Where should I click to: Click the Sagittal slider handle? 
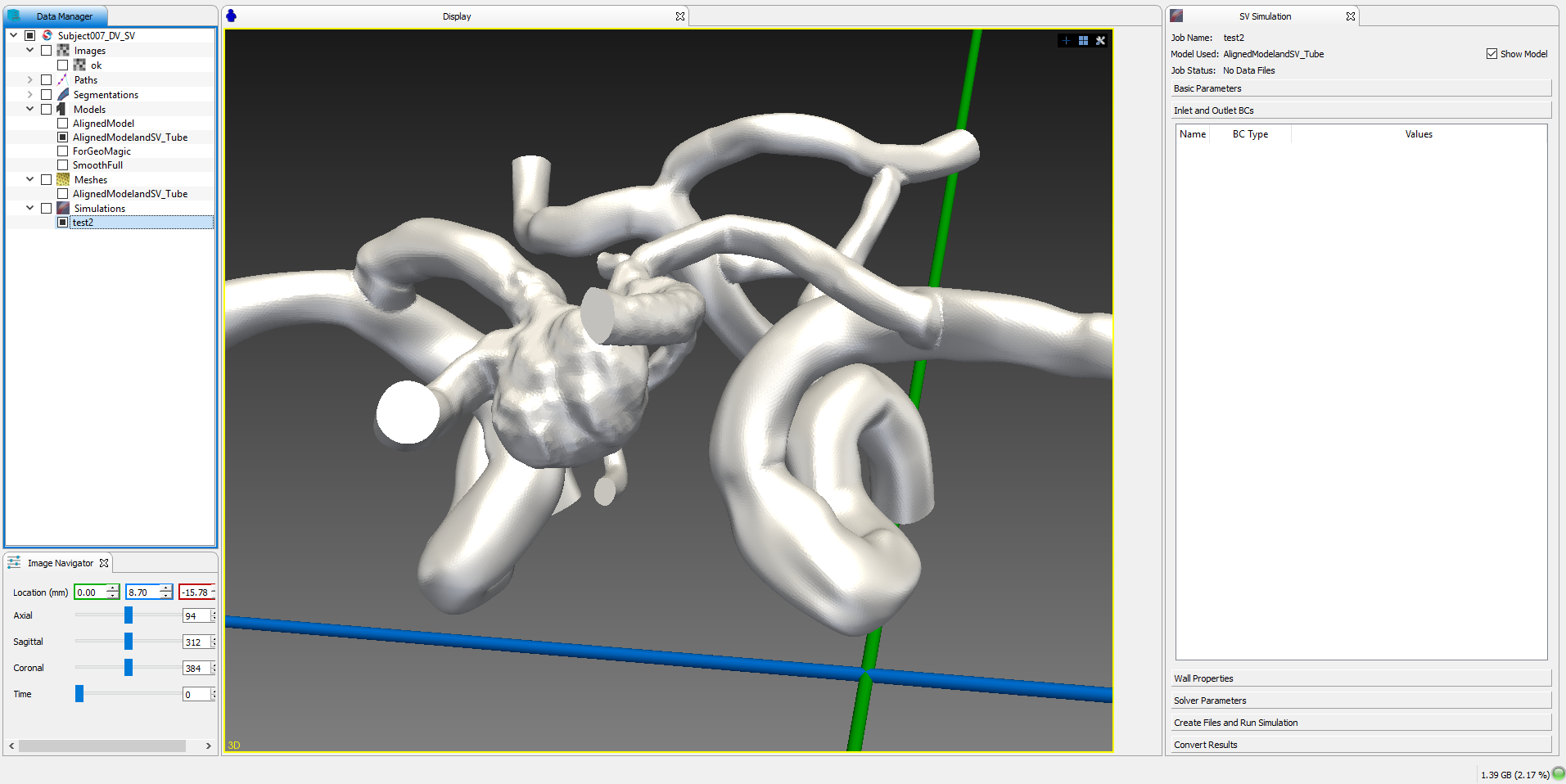point(129,641)
